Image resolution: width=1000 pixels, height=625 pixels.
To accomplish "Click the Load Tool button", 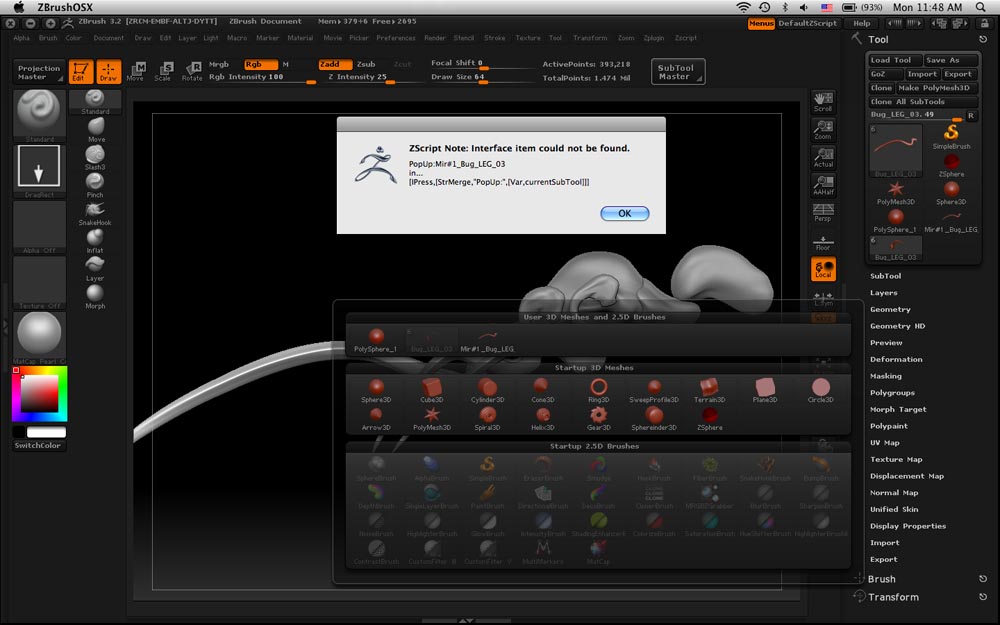I will (x=895, y=60).
